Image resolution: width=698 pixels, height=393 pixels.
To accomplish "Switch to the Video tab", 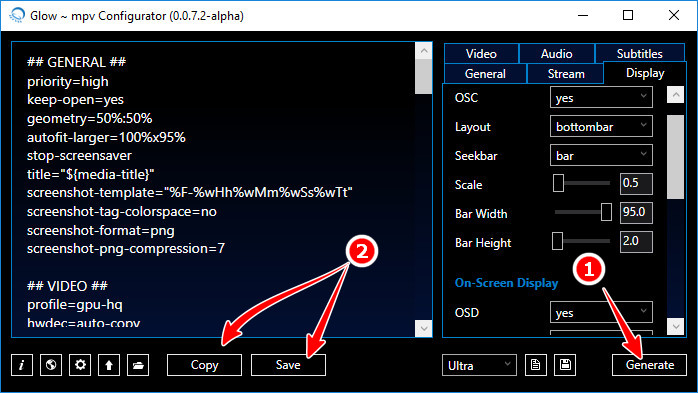I will pyautogui.click(x=481, y=53).
